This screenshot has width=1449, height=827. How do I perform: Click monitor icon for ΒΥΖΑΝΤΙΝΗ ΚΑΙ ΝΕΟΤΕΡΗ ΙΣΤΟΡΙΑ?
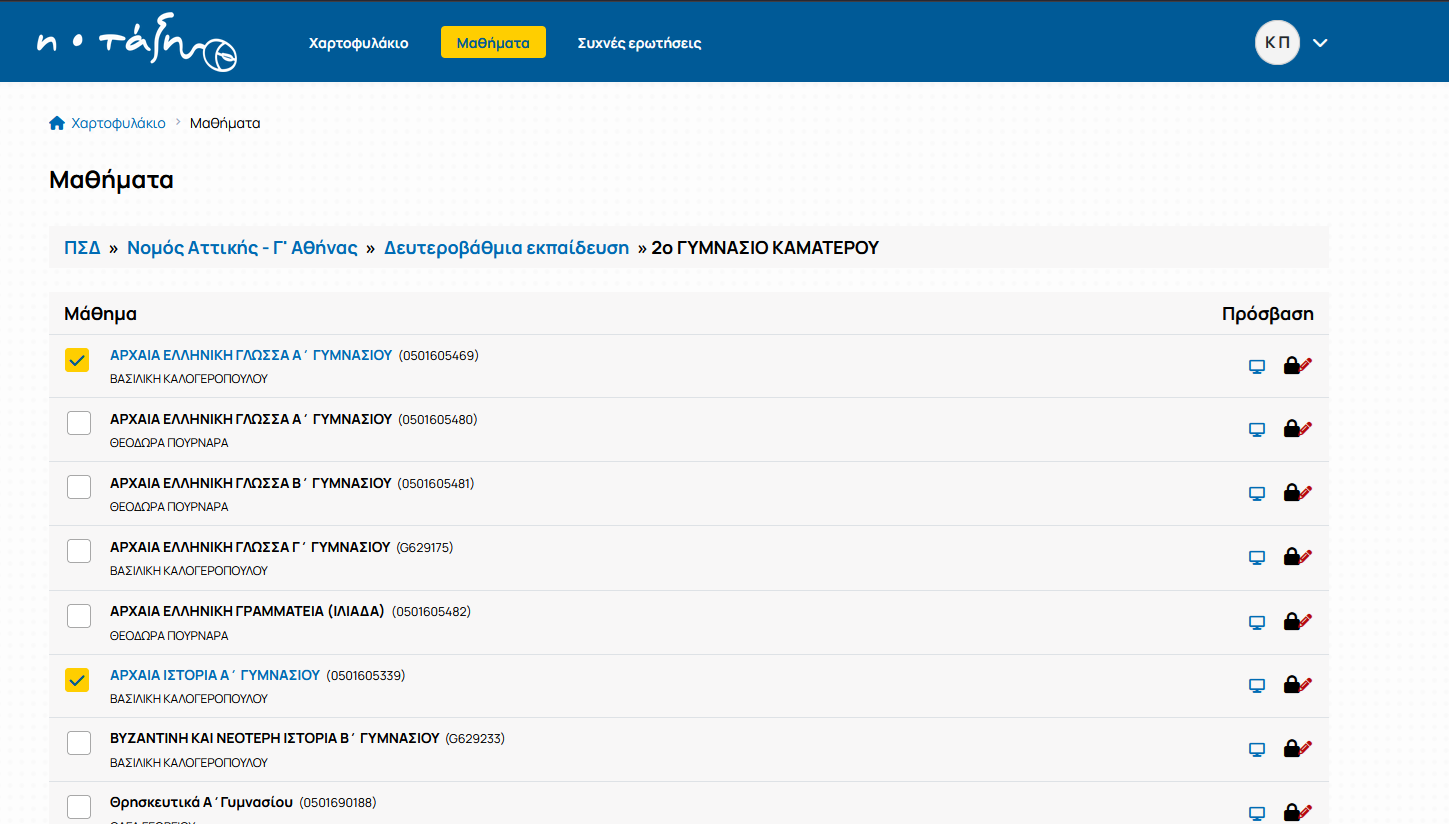click(1257, 749)
